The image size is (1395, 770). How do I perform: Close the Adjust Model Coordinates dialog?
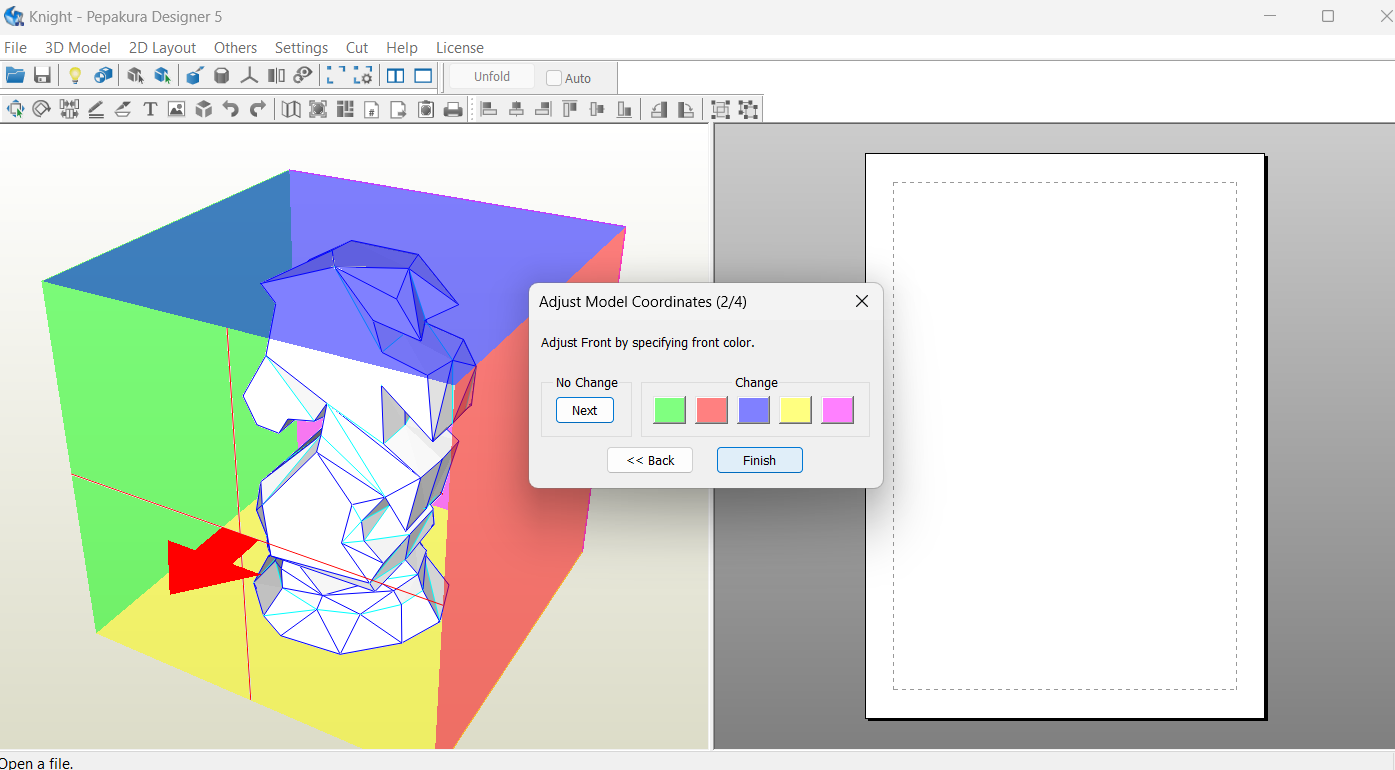pos(862,301)
